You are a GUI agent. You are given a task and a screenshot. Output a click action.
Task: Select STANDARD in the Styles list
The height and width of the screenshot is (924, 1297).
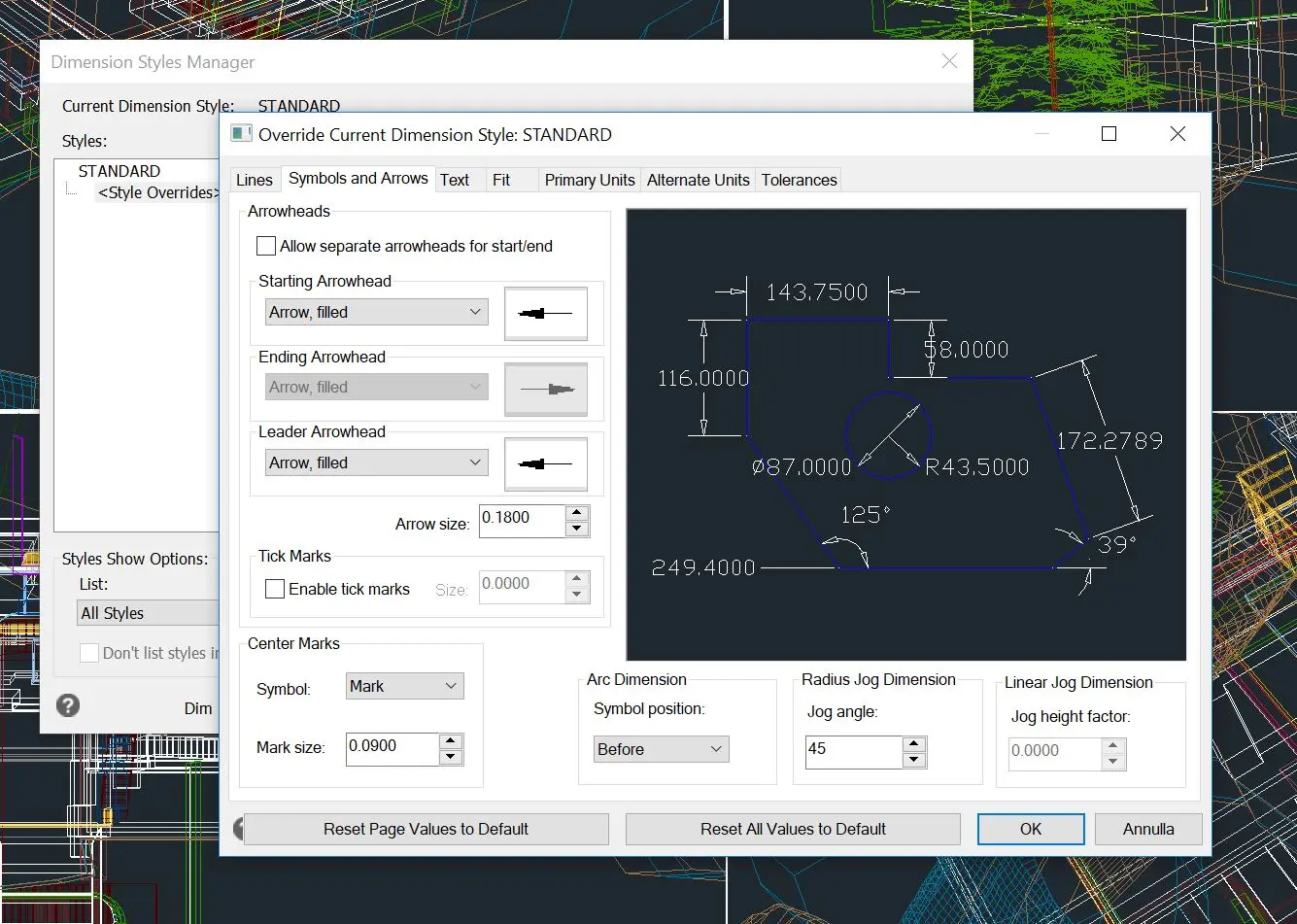[119, 171]
